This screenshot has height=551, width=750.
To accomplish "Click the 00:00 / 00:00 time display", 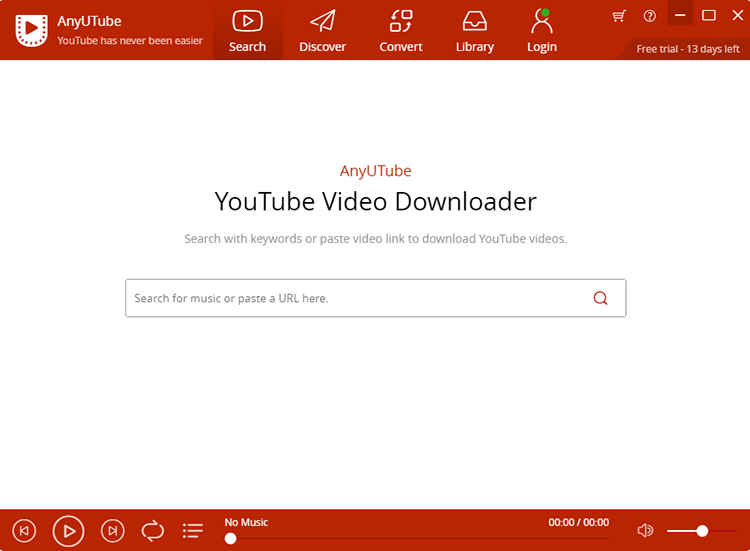I will [579, 522].
